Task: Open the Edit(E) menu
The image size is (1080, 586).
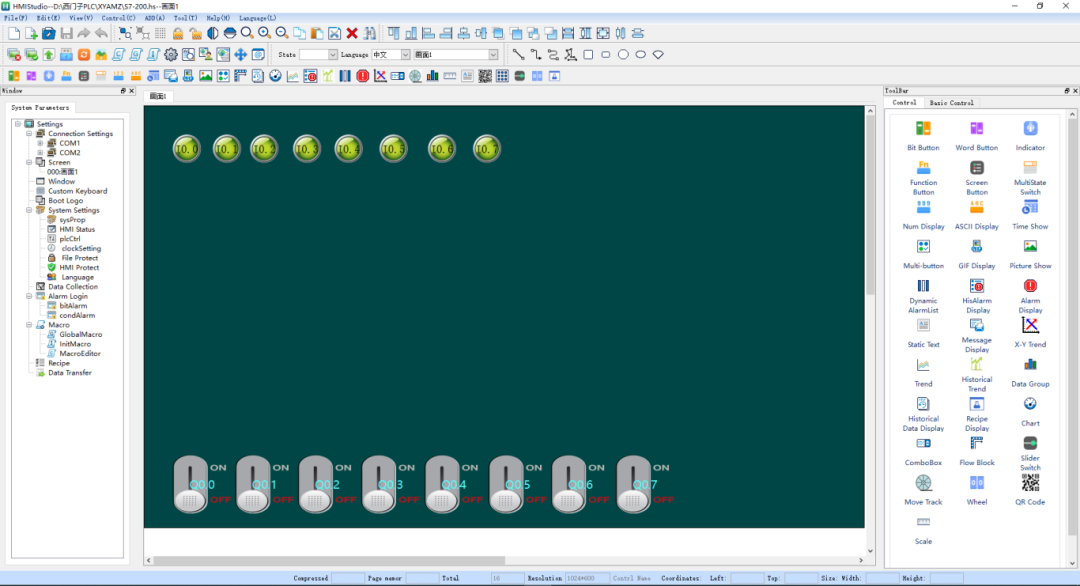Action: pyautogui.click(x=48, y=18)
